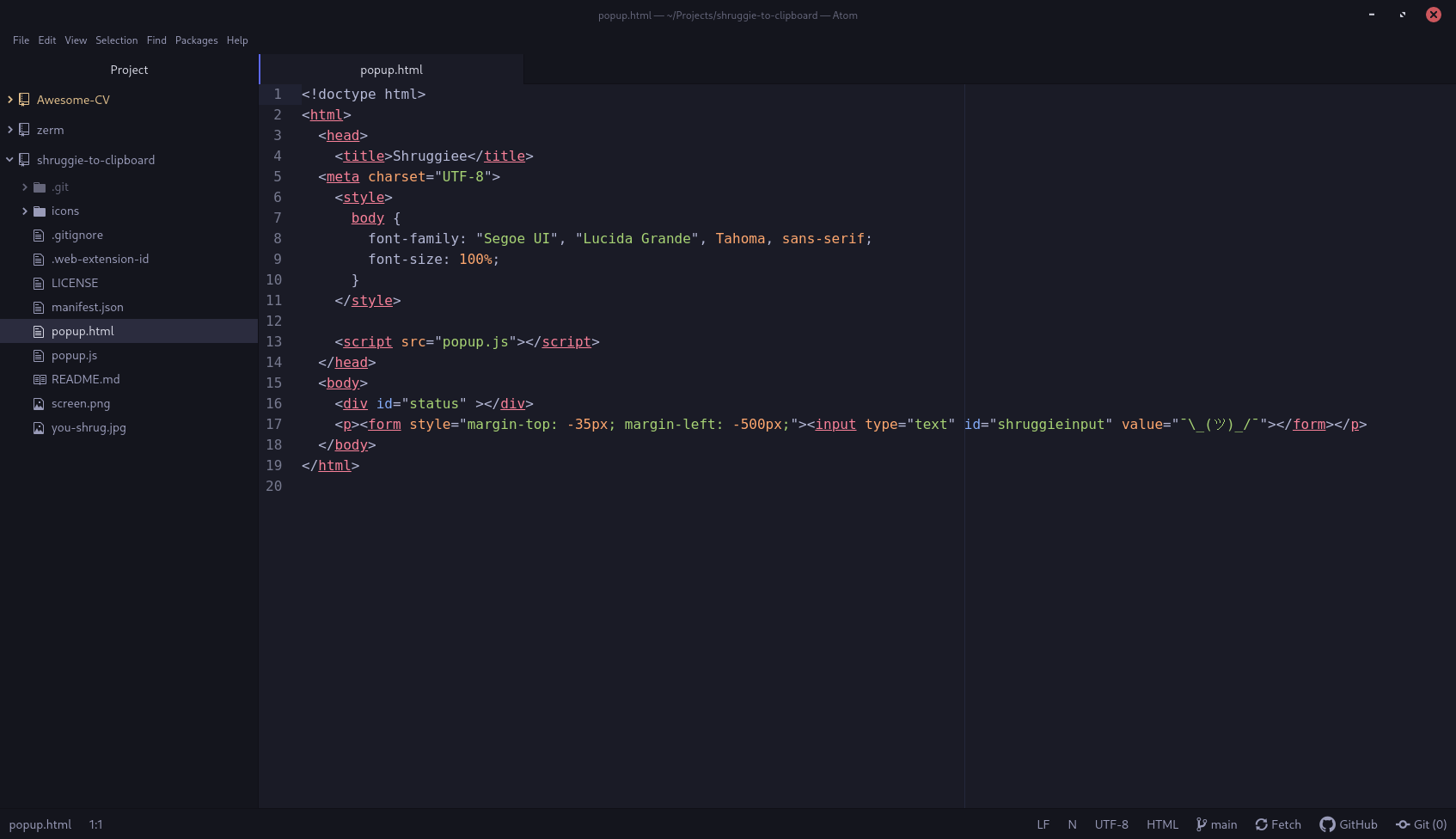Click line number 13 in the gutter
This screenshot has height=839, width=1456.
tap(274, 341)
